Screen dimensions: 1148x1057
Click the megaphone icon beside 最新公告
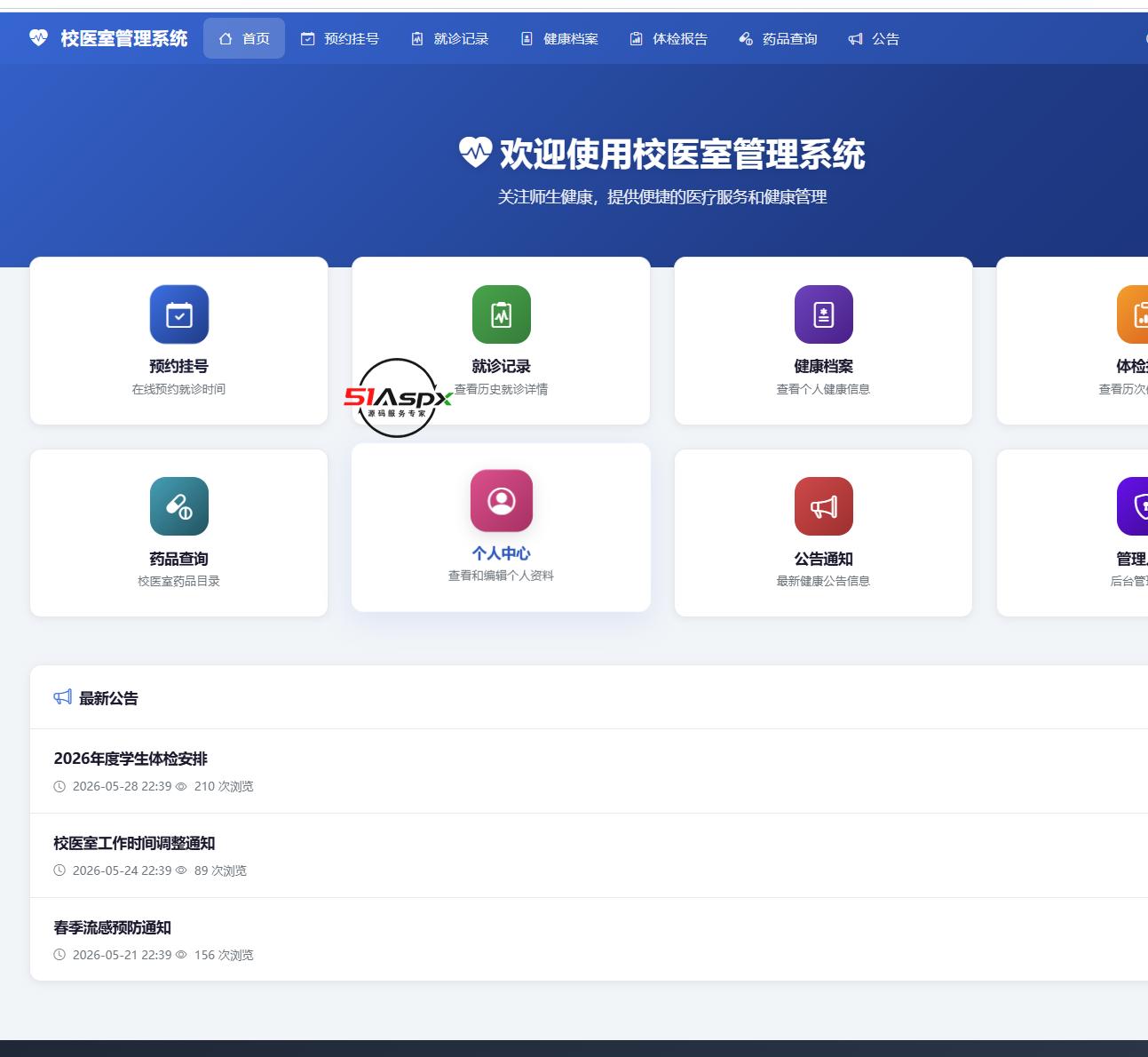[63, 697]
